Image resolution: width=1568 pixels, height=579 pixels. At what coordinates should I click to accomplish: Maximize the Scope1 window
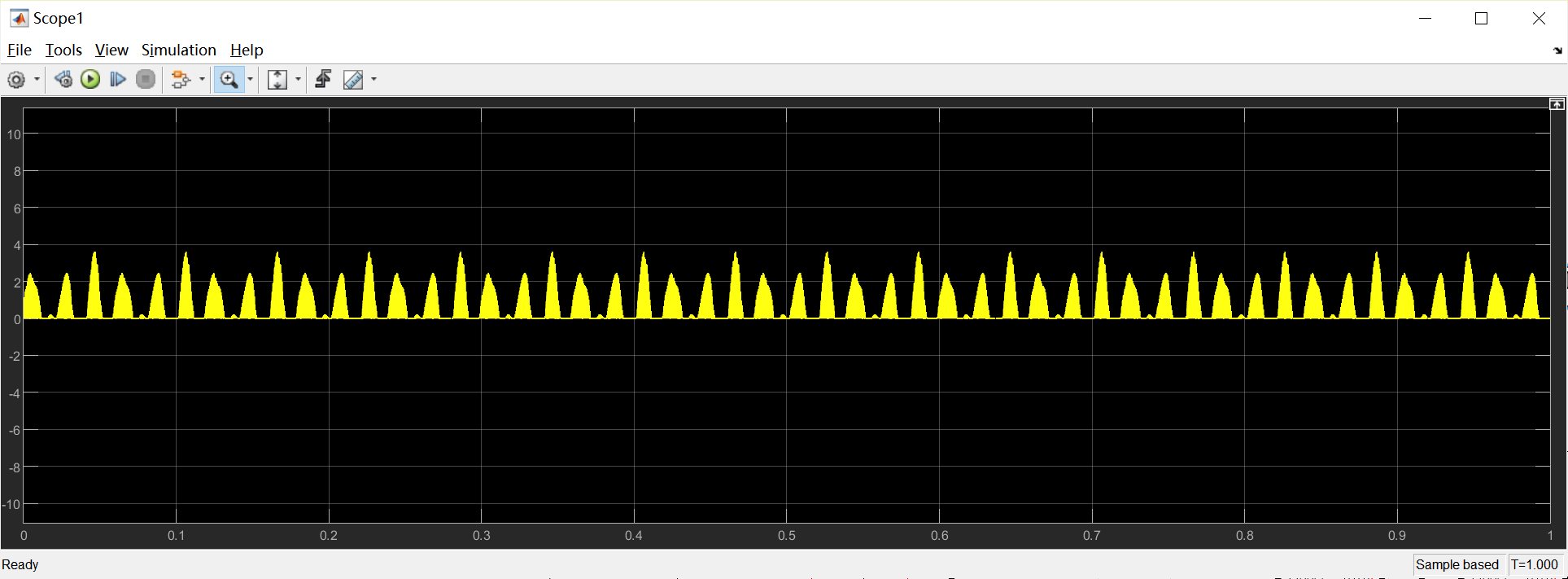coord(1482,18)
